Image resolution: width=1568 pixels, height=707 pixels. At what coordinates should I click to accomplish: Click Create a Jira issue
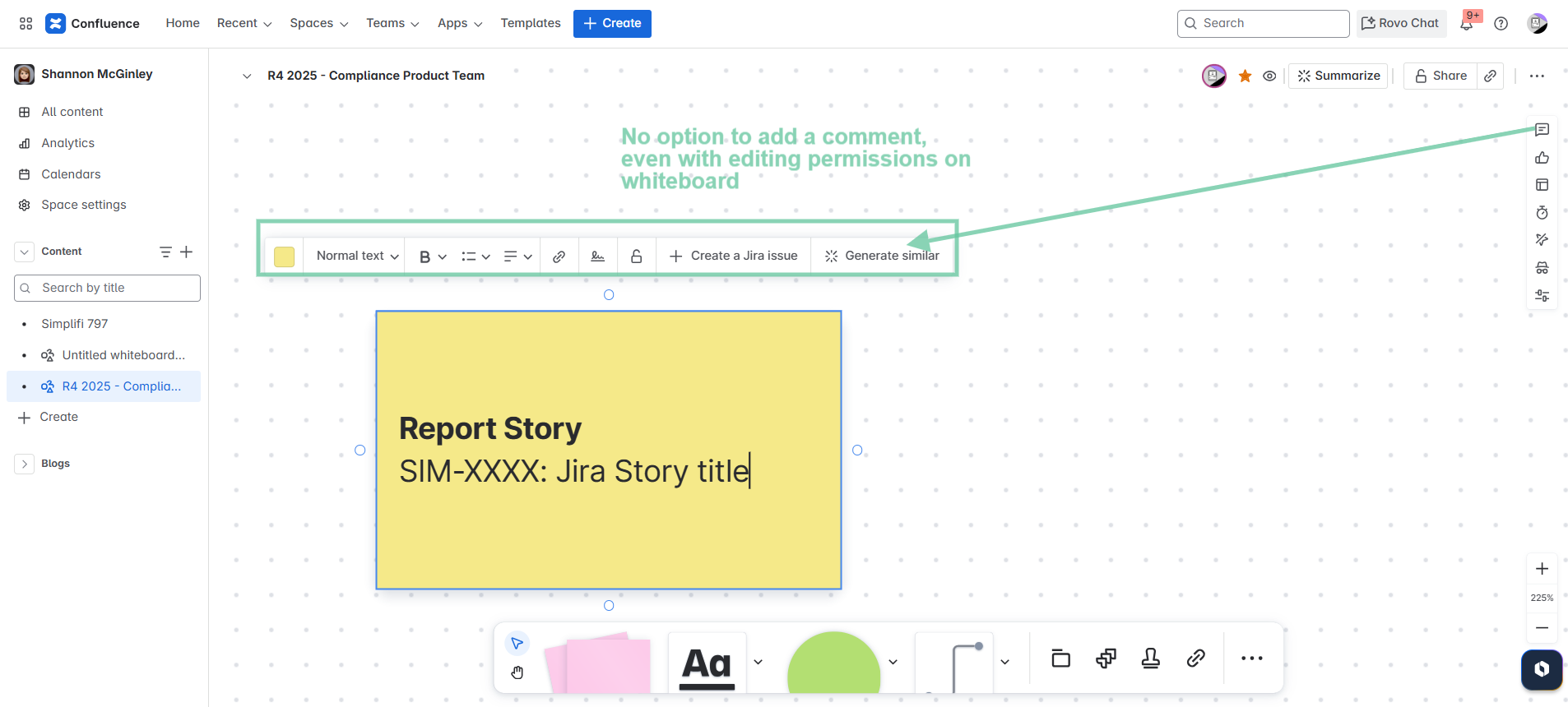734,256
